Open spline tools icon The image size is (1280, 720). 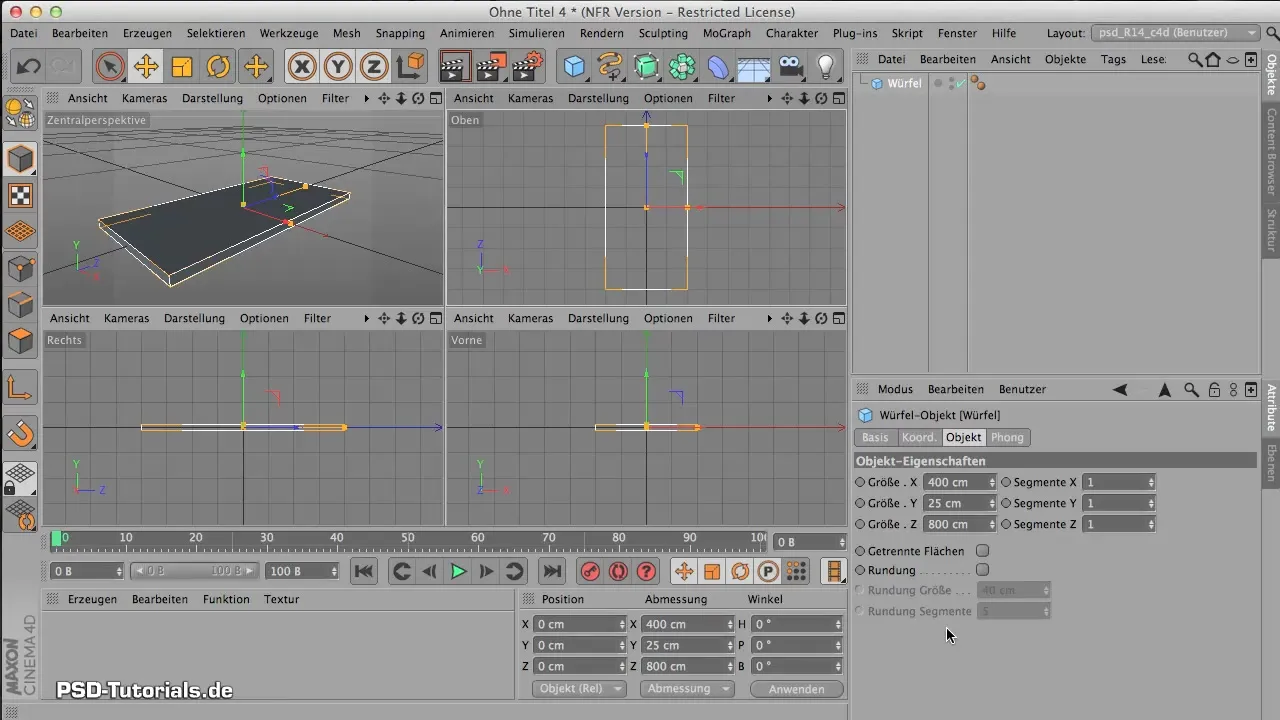[x=610, y=67]
